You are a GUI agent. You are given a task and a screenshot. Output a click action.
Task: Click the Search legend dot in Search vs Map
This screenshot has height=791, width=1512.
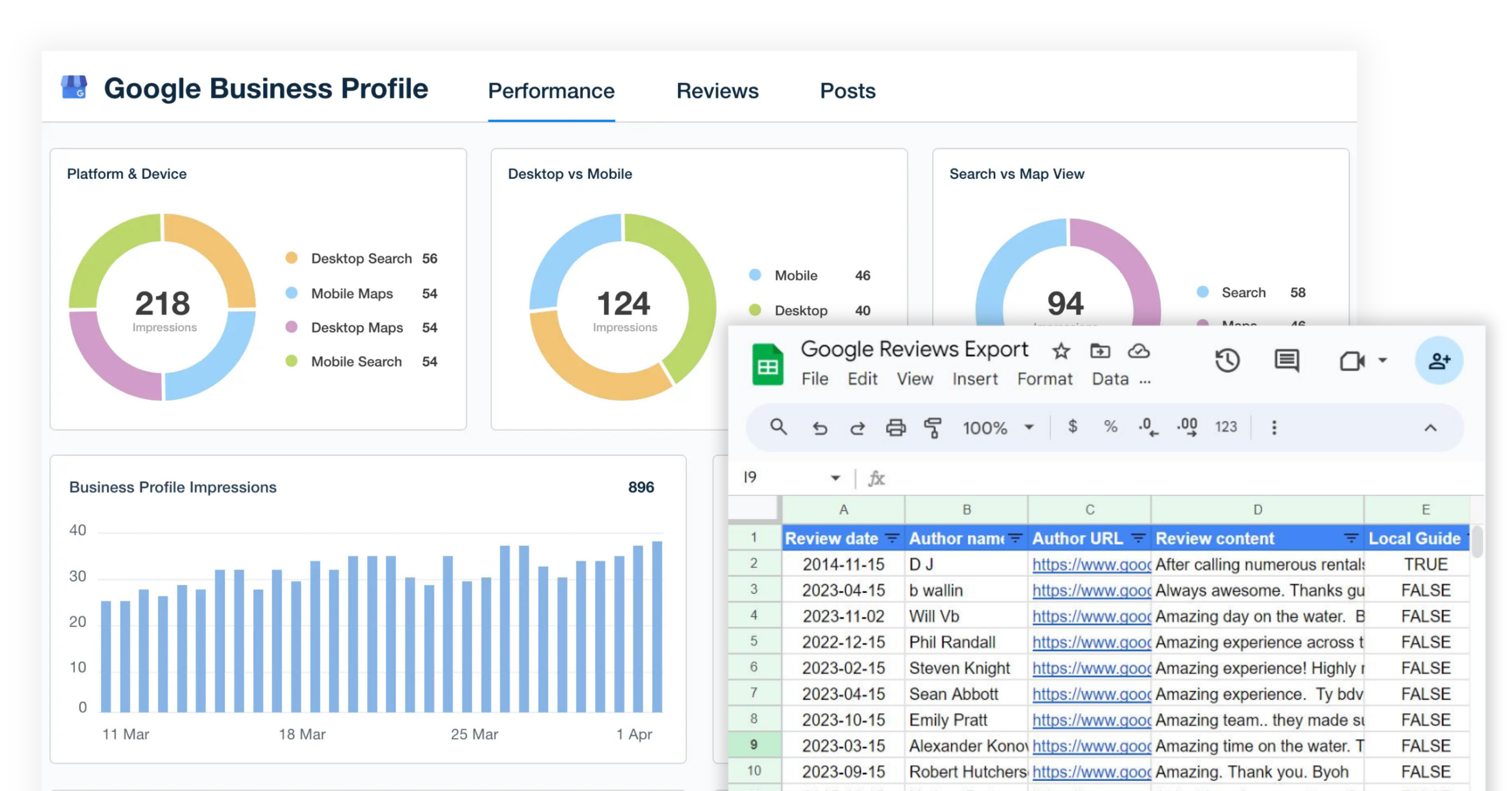coord(1203,291)
